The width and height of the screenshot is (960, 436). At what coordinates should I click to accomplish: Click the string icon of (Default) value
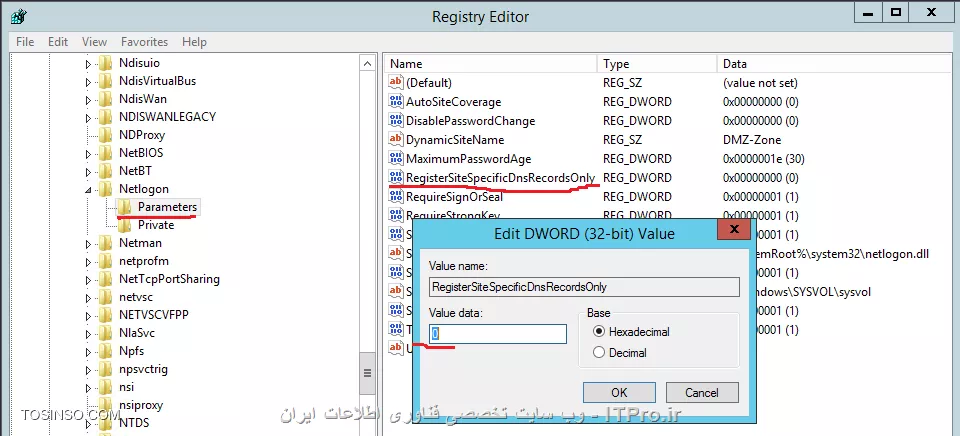[x=396, y=83]
